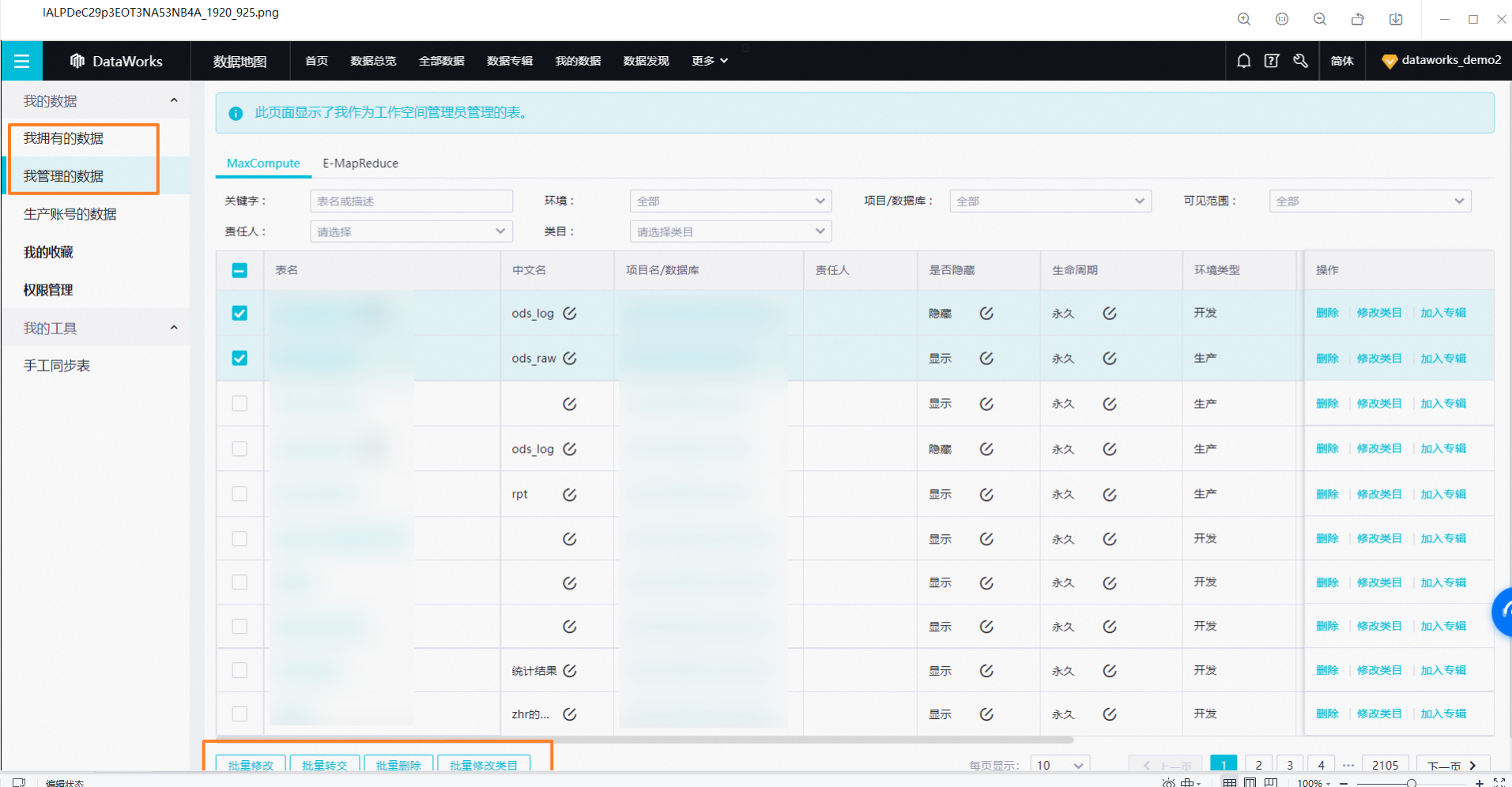Edit hidden status in the zhr的... row
Image resolution: width=1512 pixels, height=787 pixels.
(986, 714)
